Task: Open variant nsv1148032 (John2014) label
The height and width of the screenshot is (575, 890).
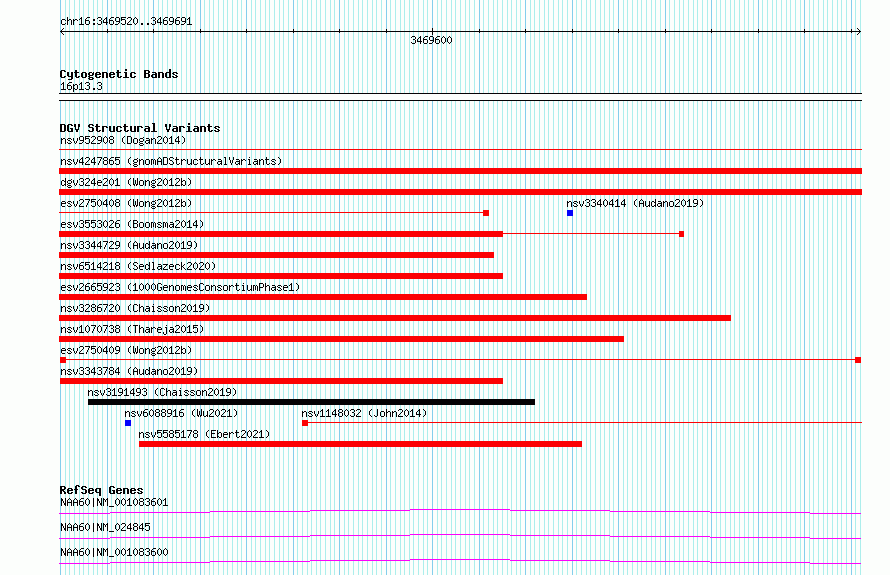Action: tap(364, 413)
